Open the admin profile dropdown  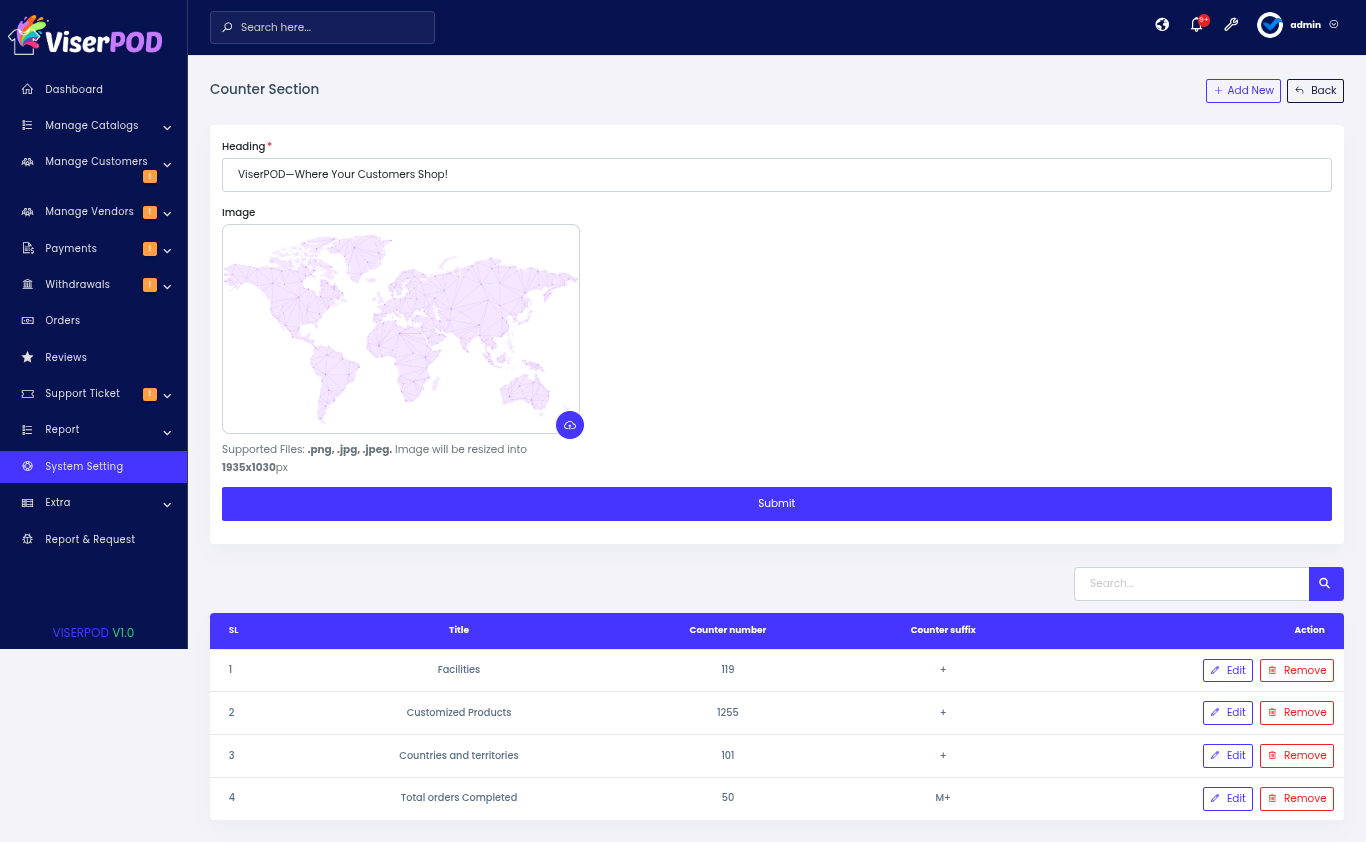(1298, 25)
